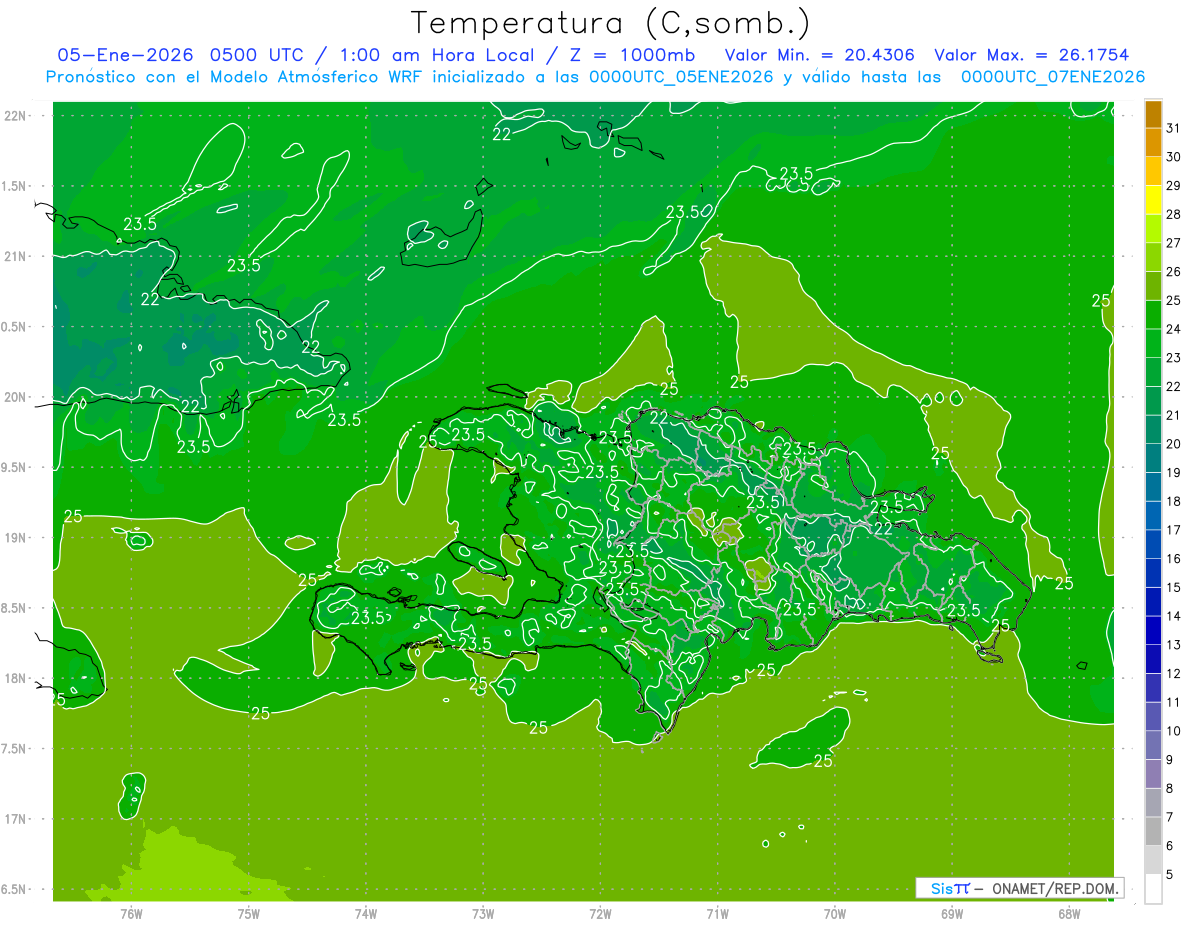Click the 'Temperatura (C,somb.)' chart title

coord(610,23)
